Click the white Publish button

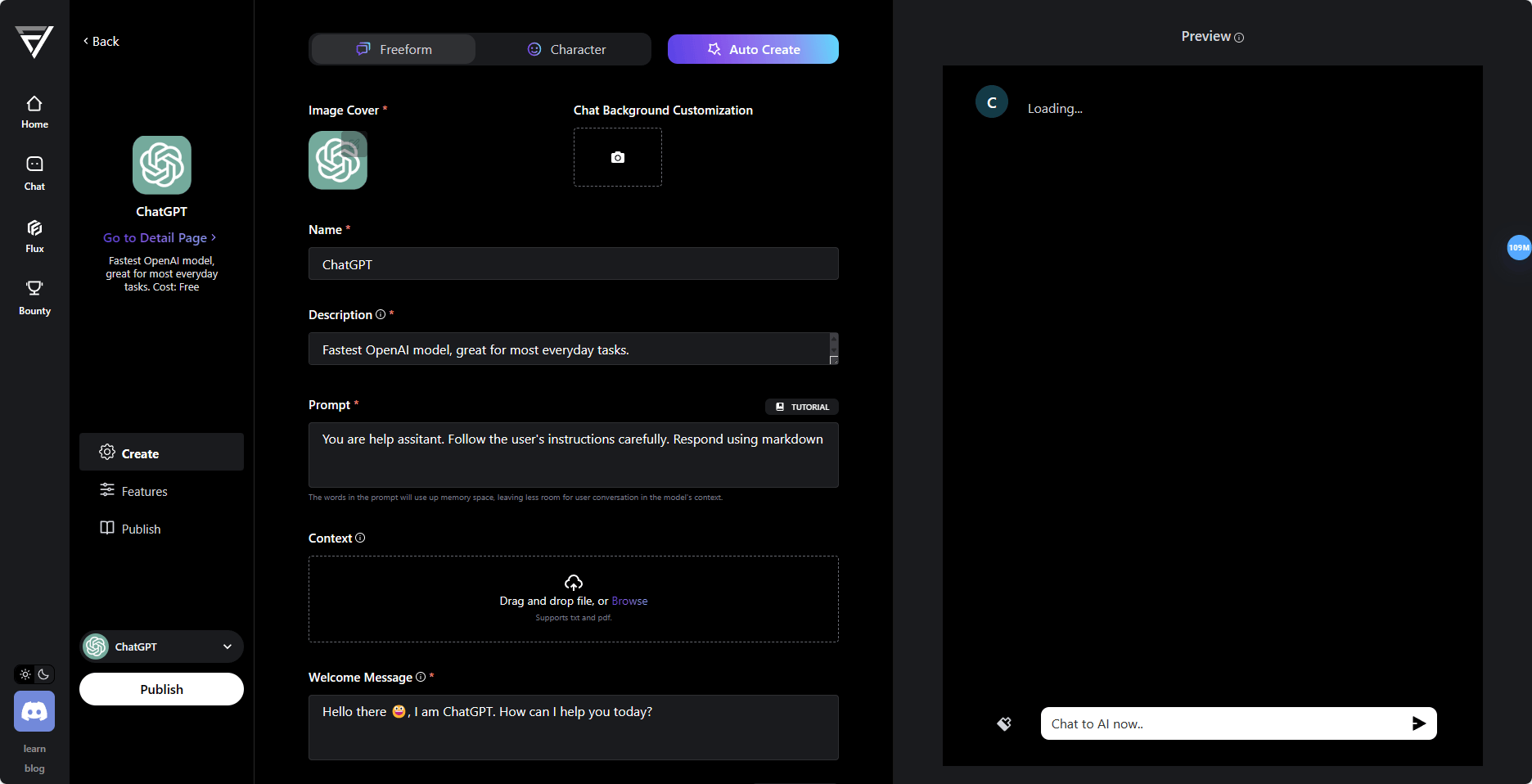[x=161, y=689]
